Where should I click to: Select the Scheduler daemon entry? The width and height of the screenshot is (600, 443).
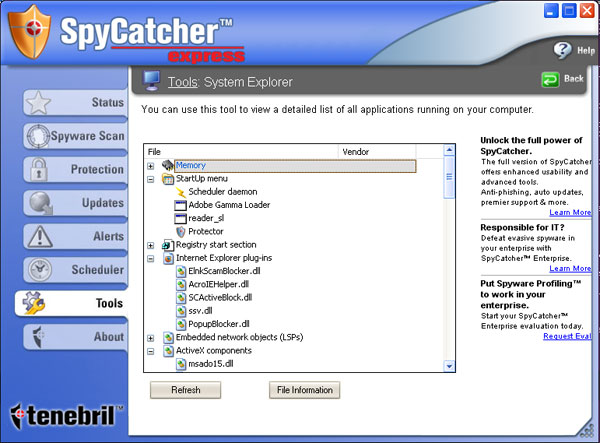click(223, 192)
